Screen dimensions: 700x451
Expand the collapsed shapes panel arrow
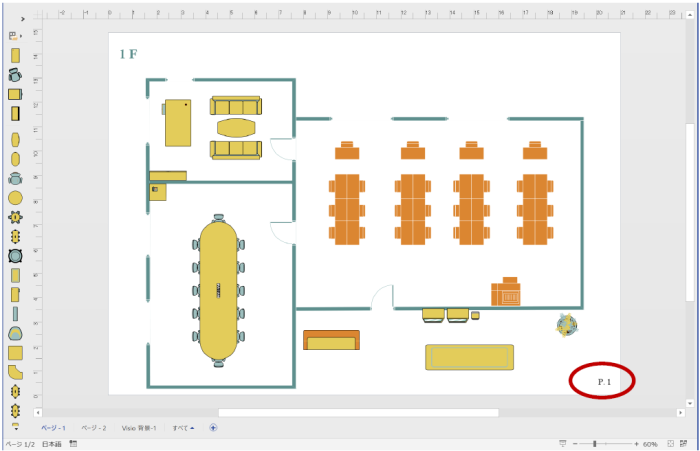click(x=22, y=35)
